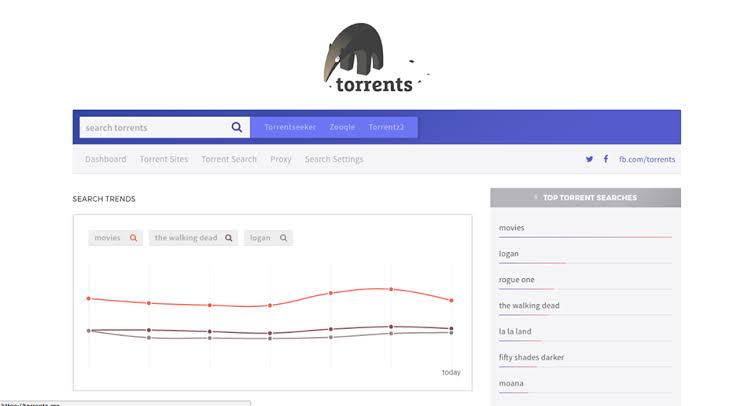Open the Twitter bird icon link
The width and height of the screenshot is (755, 406).
pyautogui.click(x=589, y=159)
